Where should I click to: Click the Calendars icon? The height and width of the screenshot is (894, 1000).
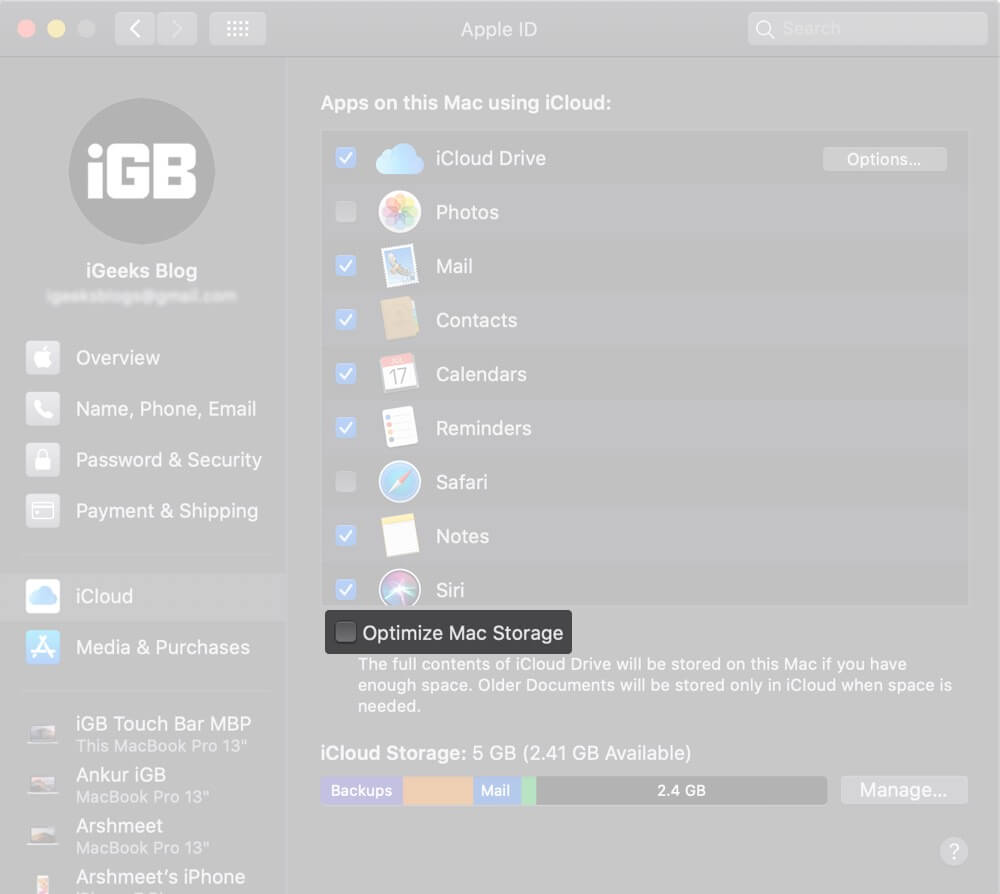pyautogui.click(x=399, y=372)
